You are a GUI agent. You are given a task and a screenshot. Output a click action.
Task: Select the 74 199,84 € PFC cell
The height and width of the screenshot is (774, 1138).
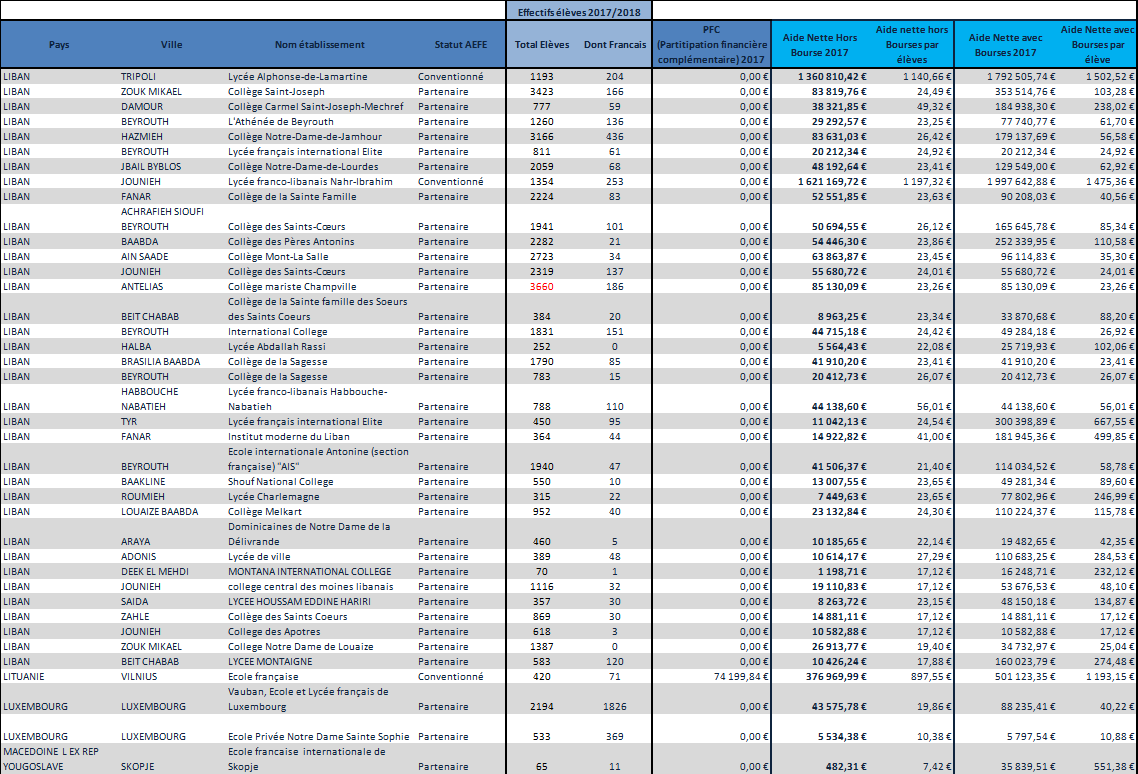pos(730,677)
